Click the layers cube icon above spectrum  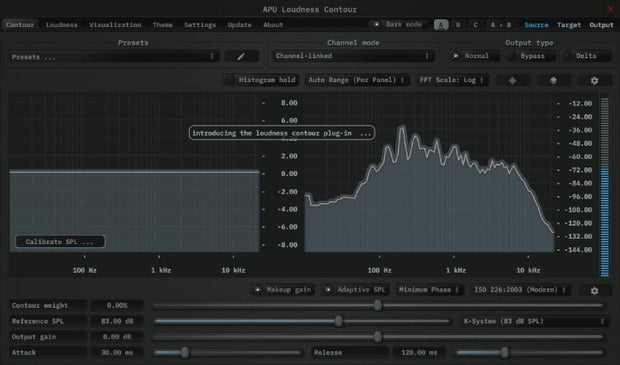tap(553, 80)
